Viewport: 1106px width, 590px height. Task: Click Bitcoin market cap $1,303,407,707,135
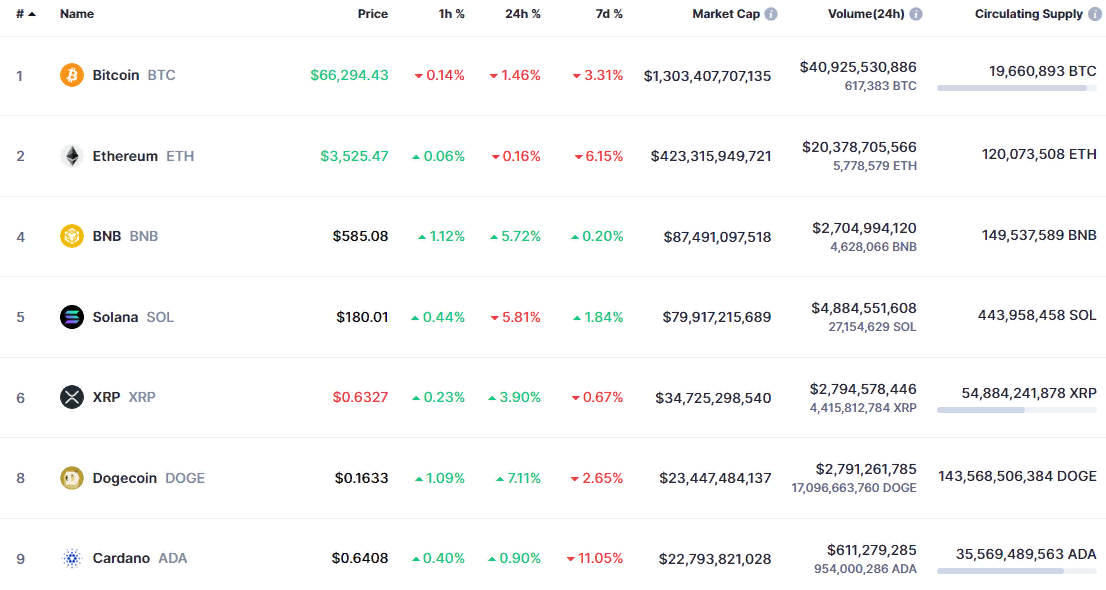tap(707, 76)
